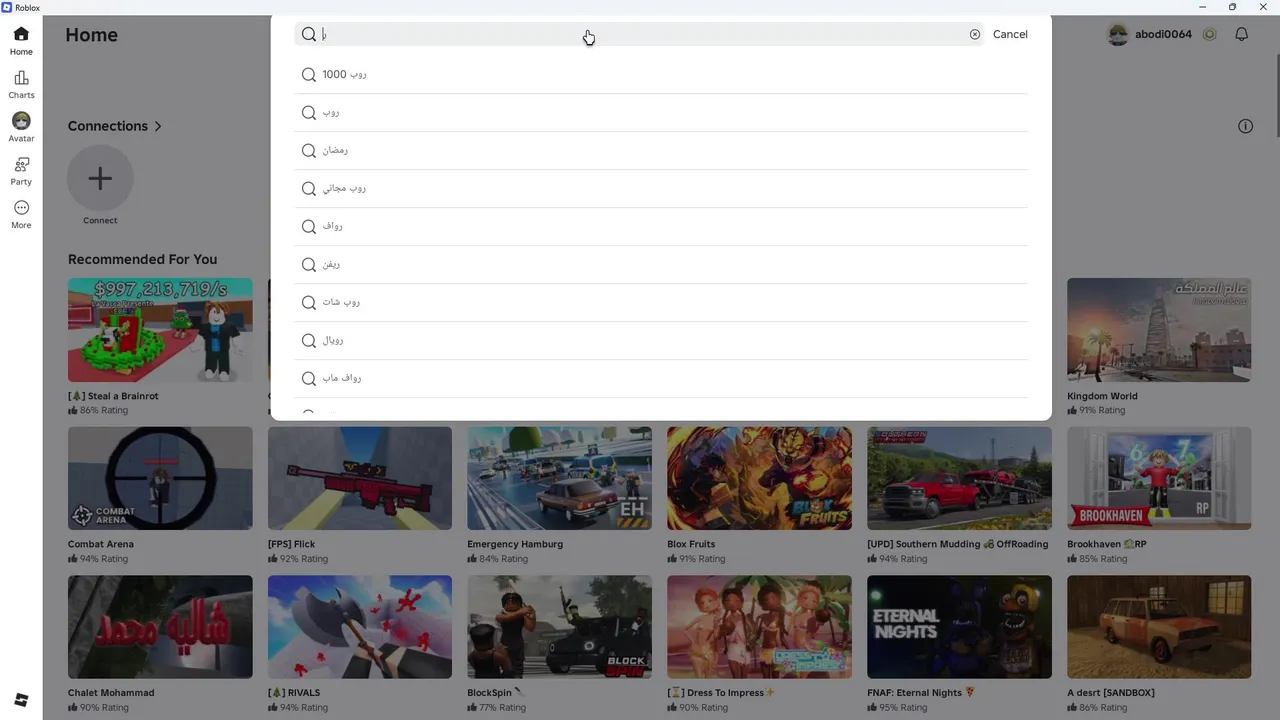
Task: Open the Dress To Impress thumbnail
Action: [x=759, y=626]
